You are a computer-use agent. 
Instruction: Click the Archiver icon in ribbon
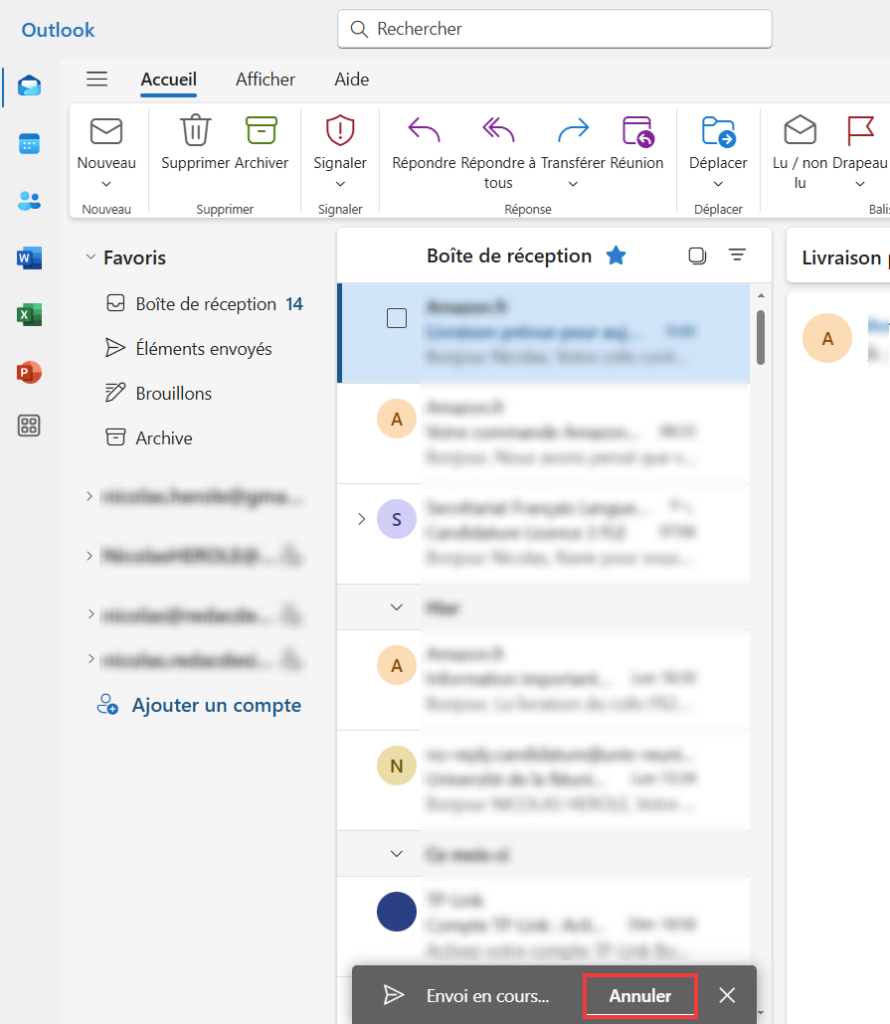(x=261, y=131)
